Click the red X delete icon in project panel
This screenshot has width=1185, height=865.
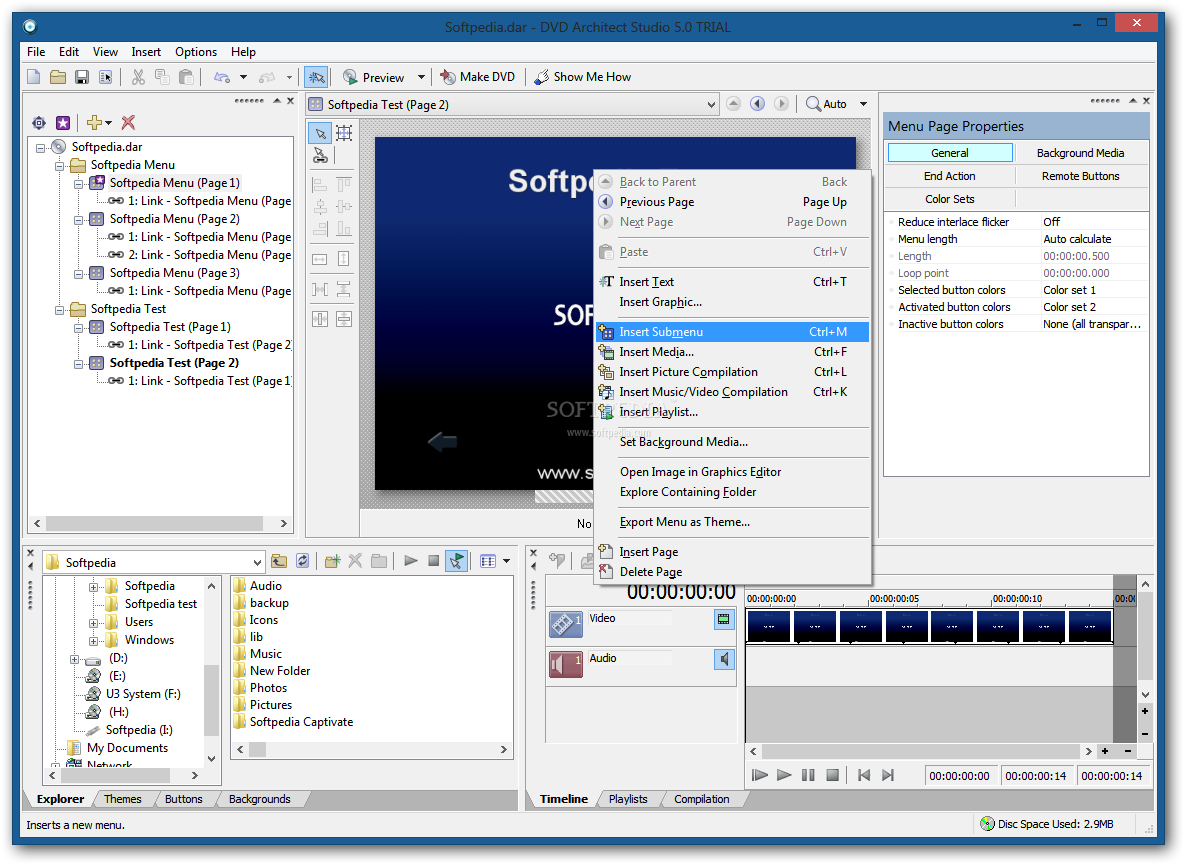128,122
